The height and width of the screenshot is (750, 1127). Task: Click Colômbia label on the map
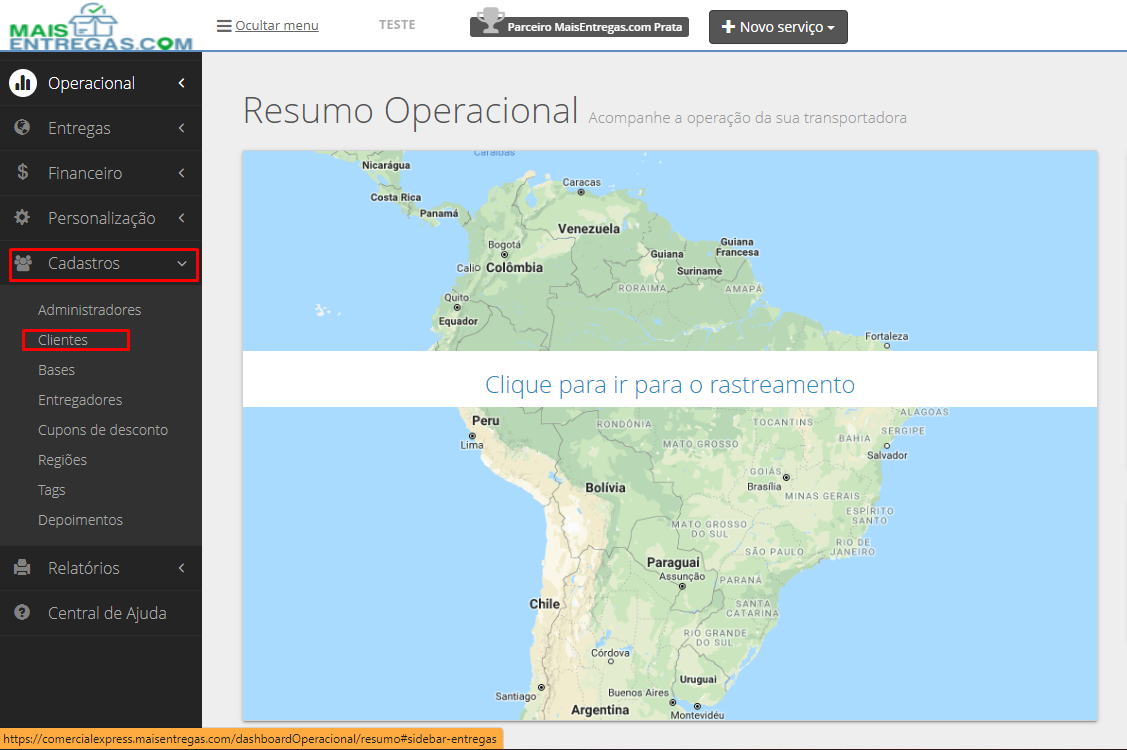(515, 267)
